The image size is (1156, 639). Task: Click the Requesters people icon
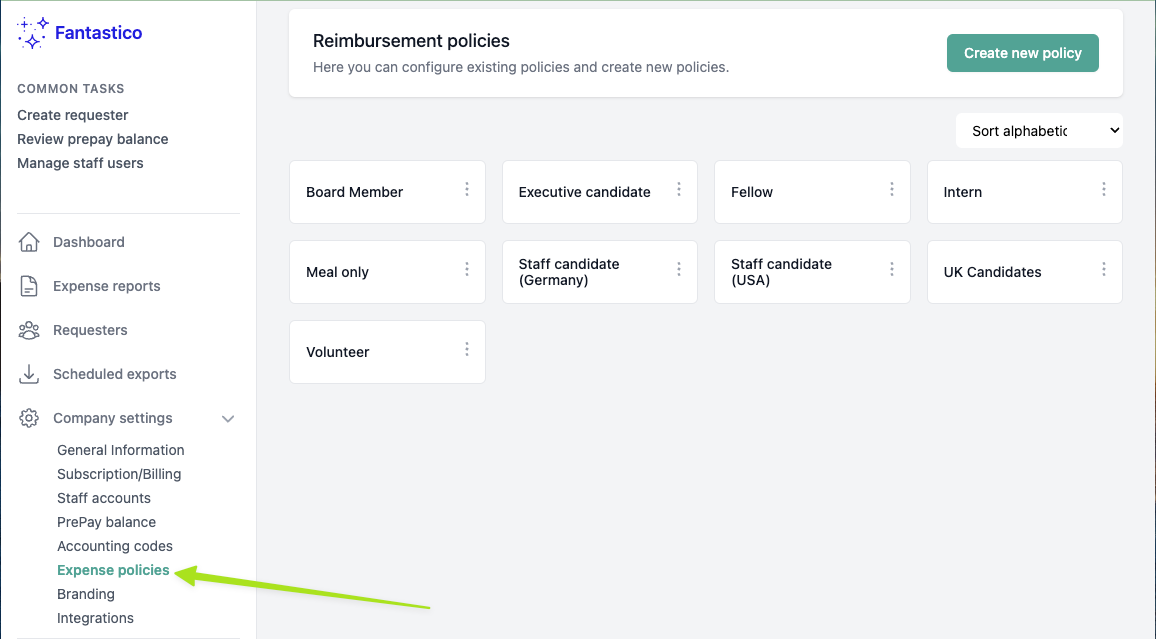(29, 330)
